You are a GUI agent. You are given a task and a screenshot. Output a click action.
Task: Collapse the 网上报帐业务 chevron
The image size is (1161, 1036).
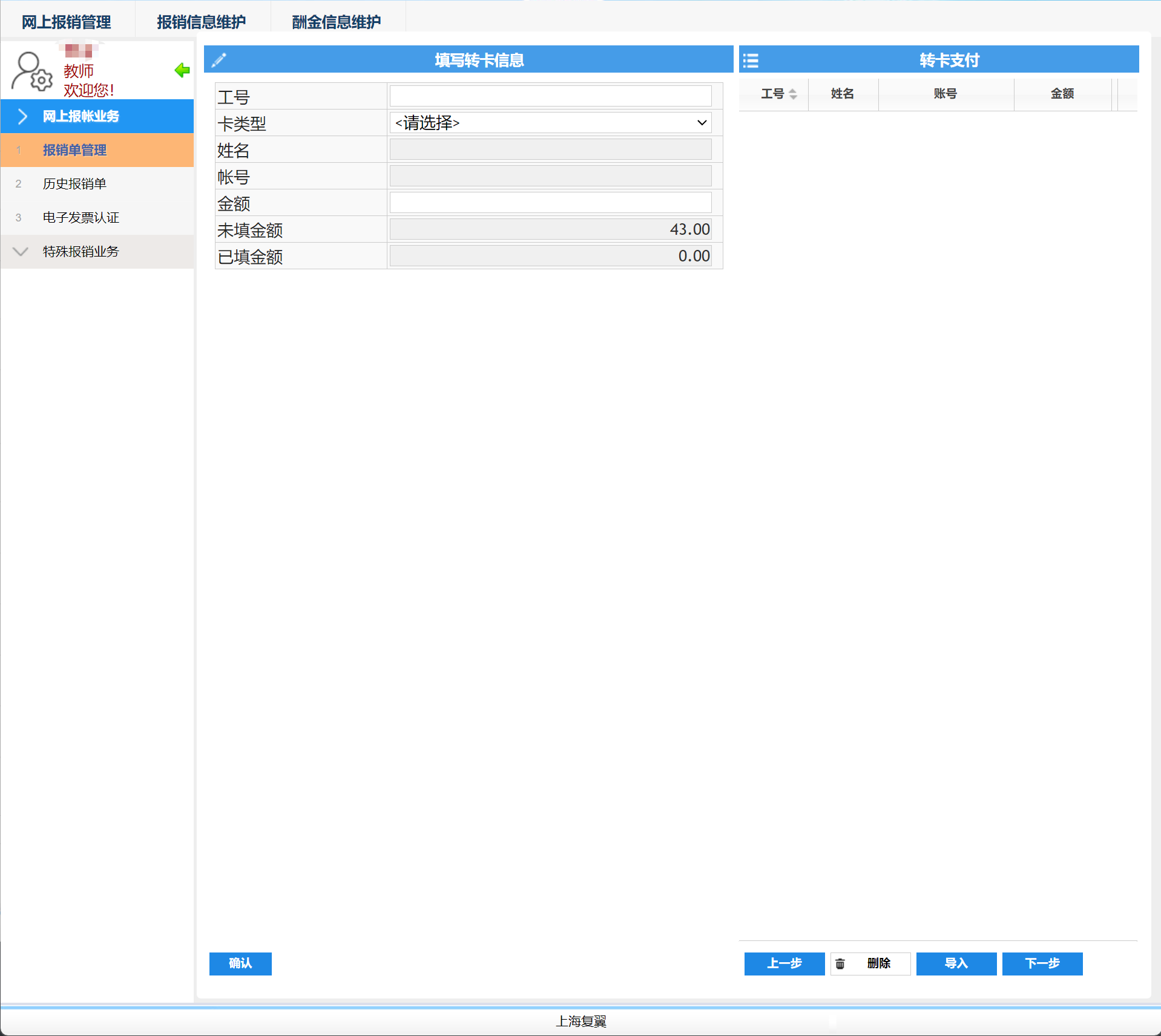pyautogui.click(x=22, y=116)
